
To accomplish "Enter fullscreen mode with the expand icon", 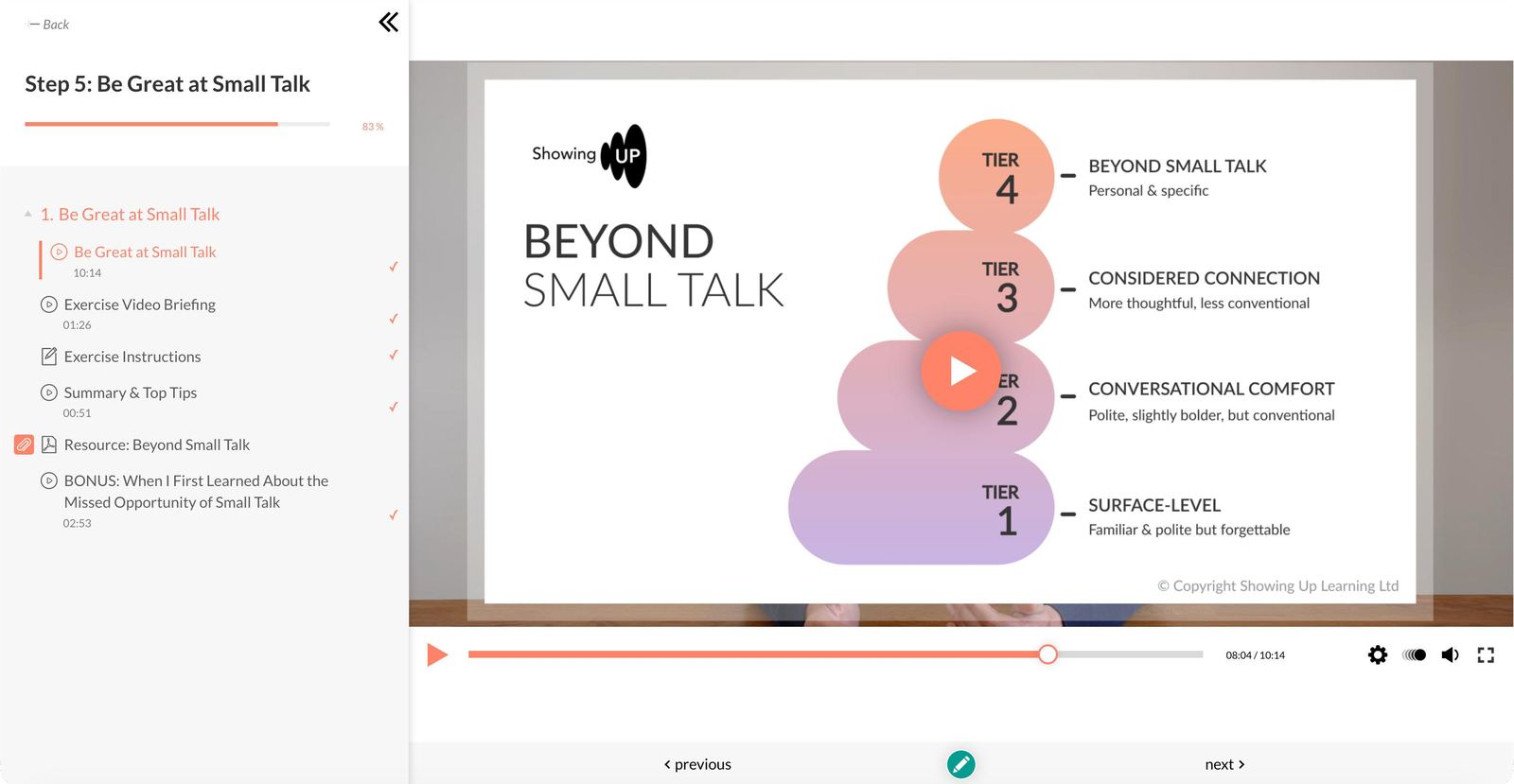I will 1486,654.
